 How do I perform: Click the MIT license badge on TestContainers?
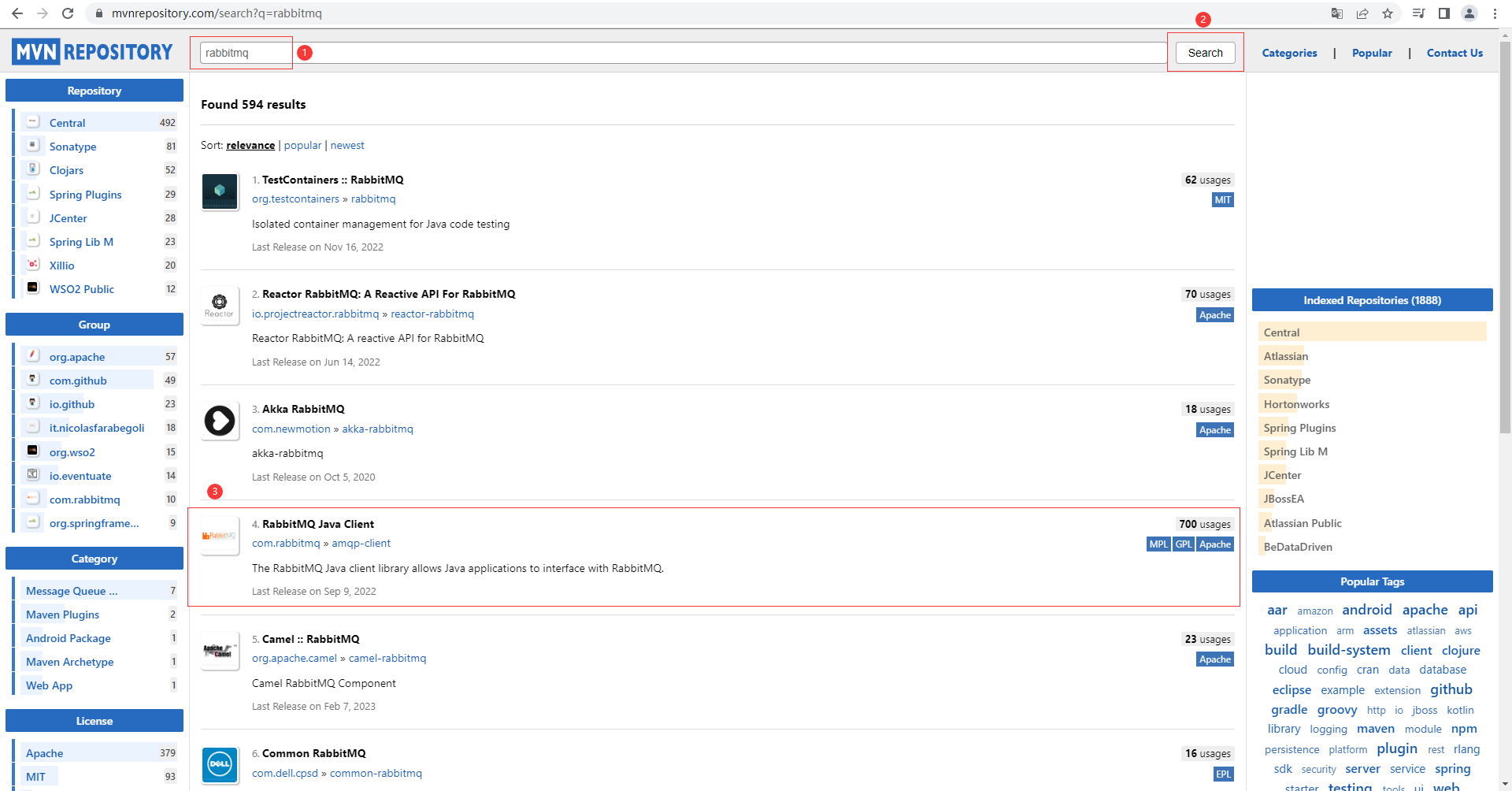point(1223,200)
